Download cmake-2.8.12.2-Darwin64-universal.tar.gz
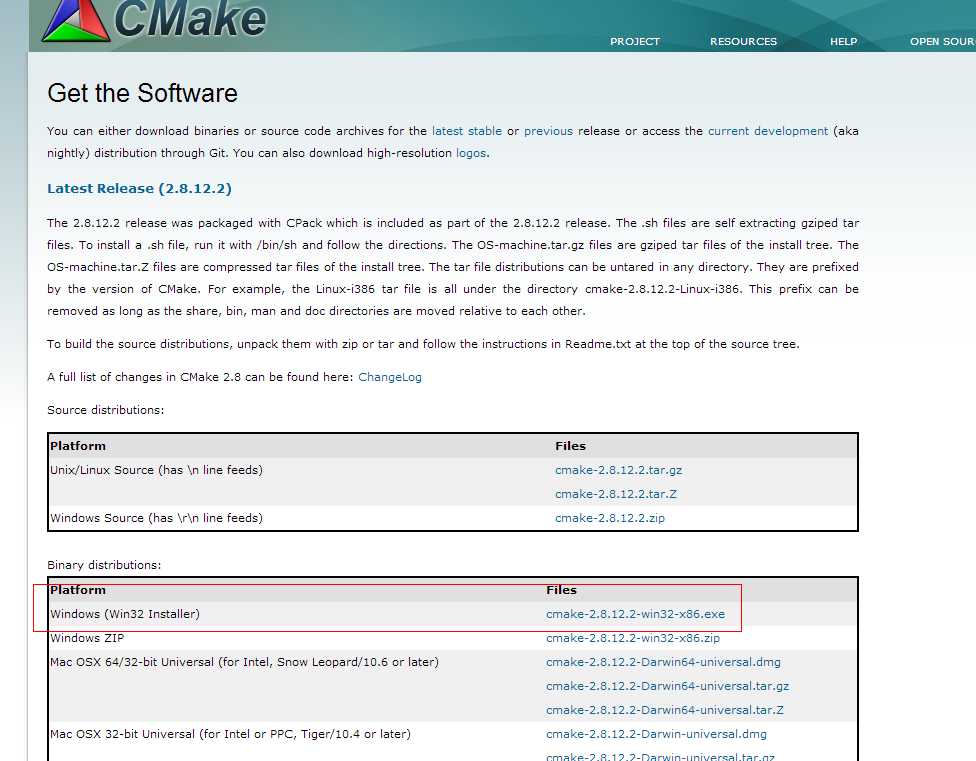 [x=667, y=686]
